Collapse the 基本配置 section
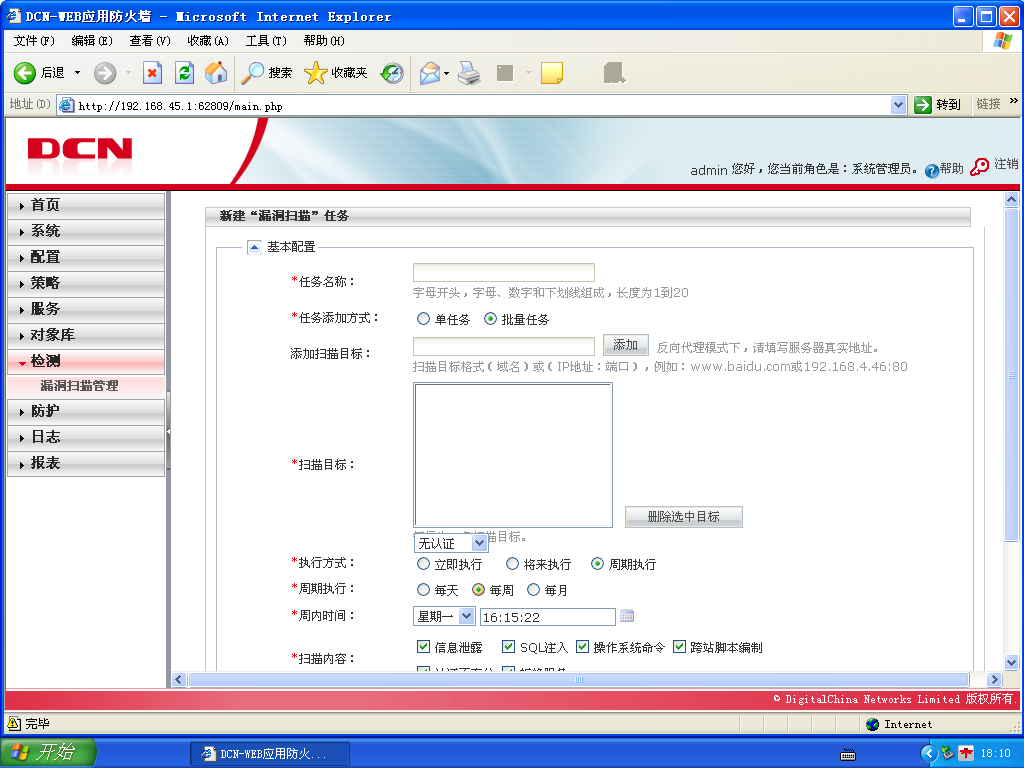 coord(254,247)
